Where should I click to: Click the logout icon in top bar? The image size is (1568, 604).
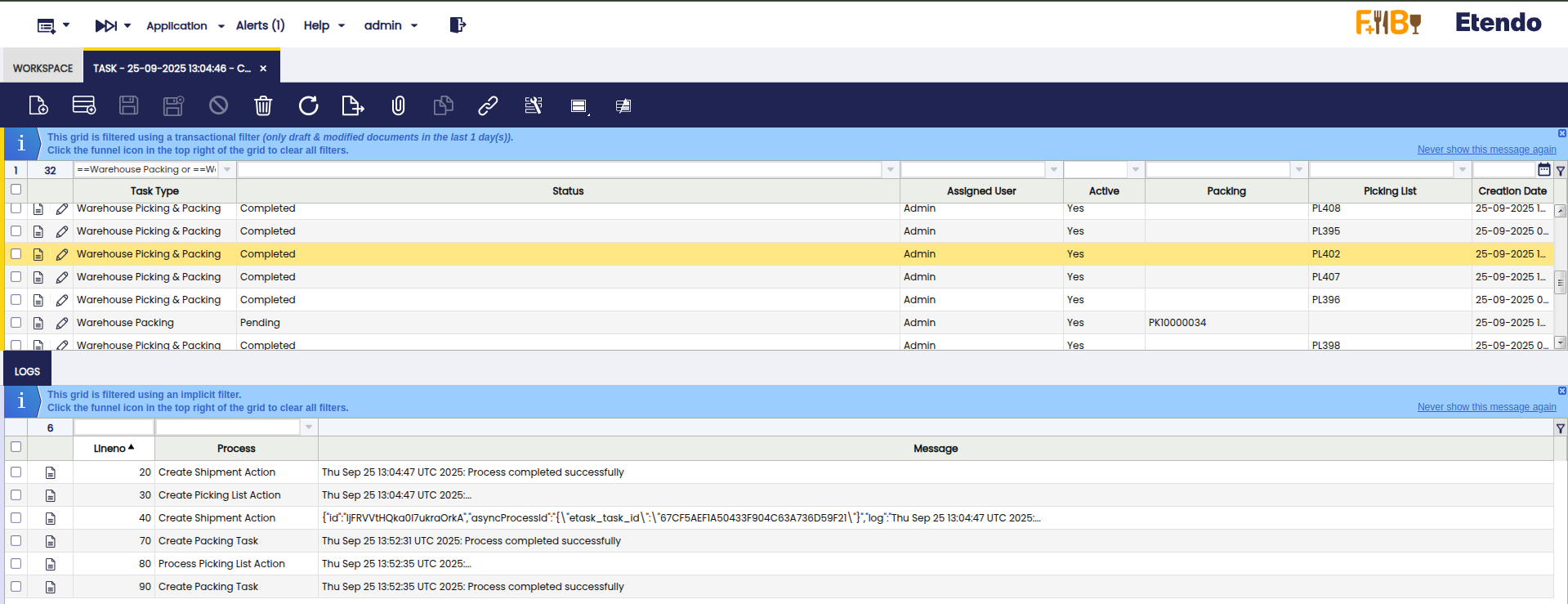458,25
